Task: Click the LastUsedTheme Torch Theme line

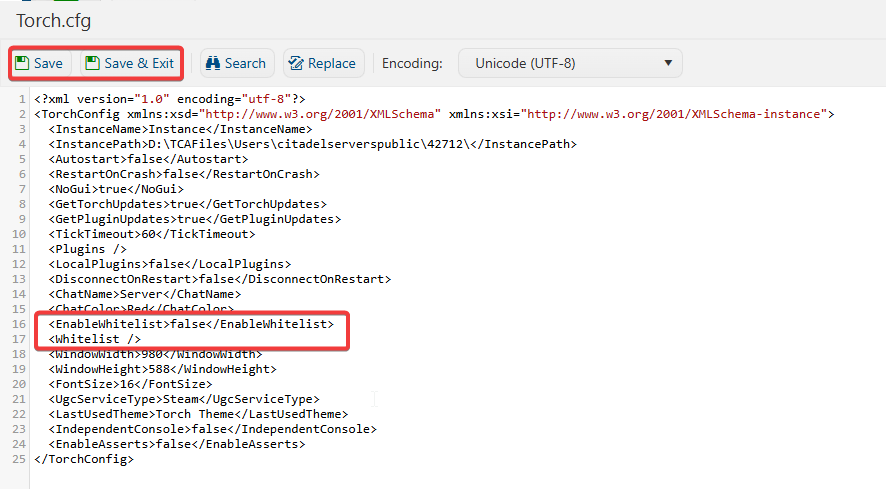Action: click(x=198, y=414)
